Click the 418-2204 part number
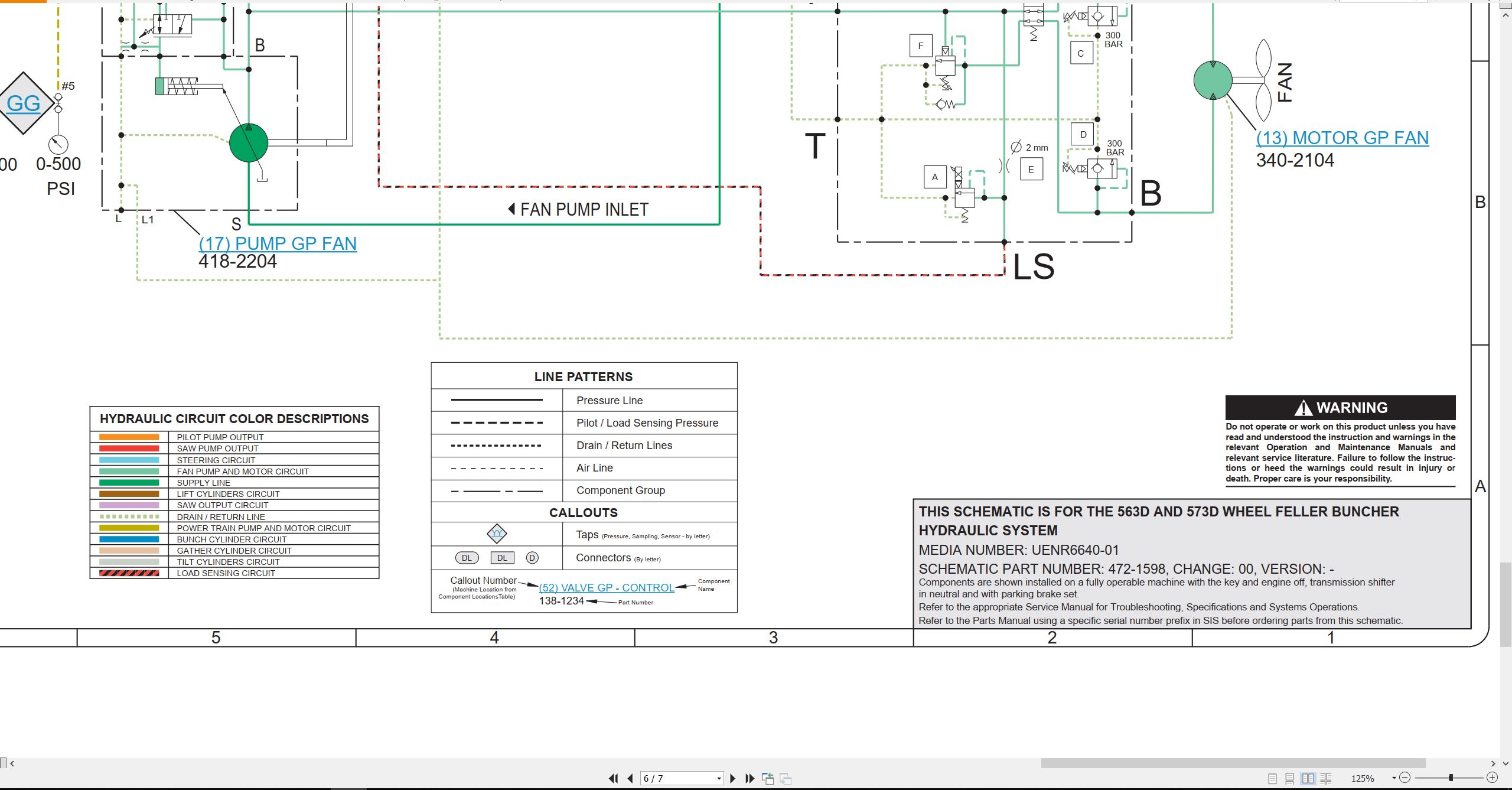The height and width of the screenshot is (790, 1512). tap(237, 262)
